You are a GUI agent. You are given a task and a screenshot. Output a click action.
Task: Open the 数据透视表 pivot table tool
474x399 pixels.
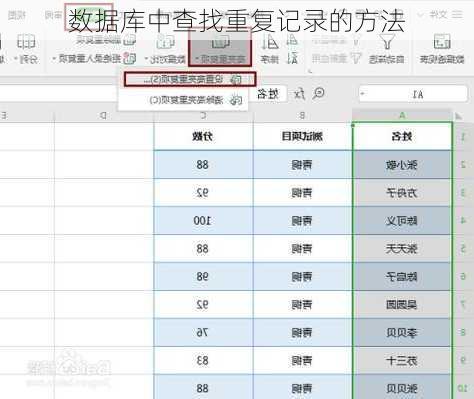(x=442, y=49)
